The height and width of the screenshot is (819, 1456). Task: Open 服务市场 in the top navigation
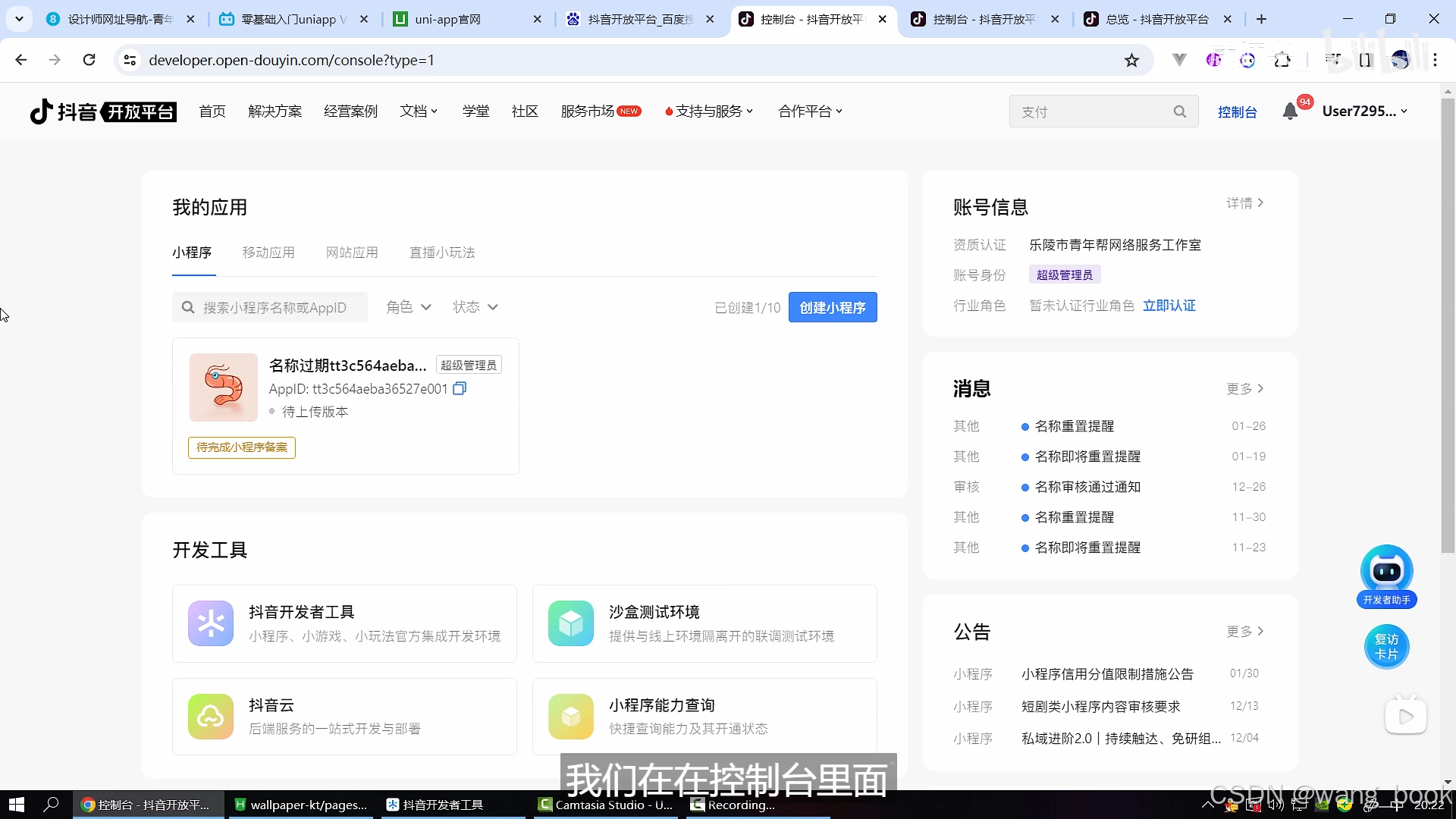[x=601, y=111]
